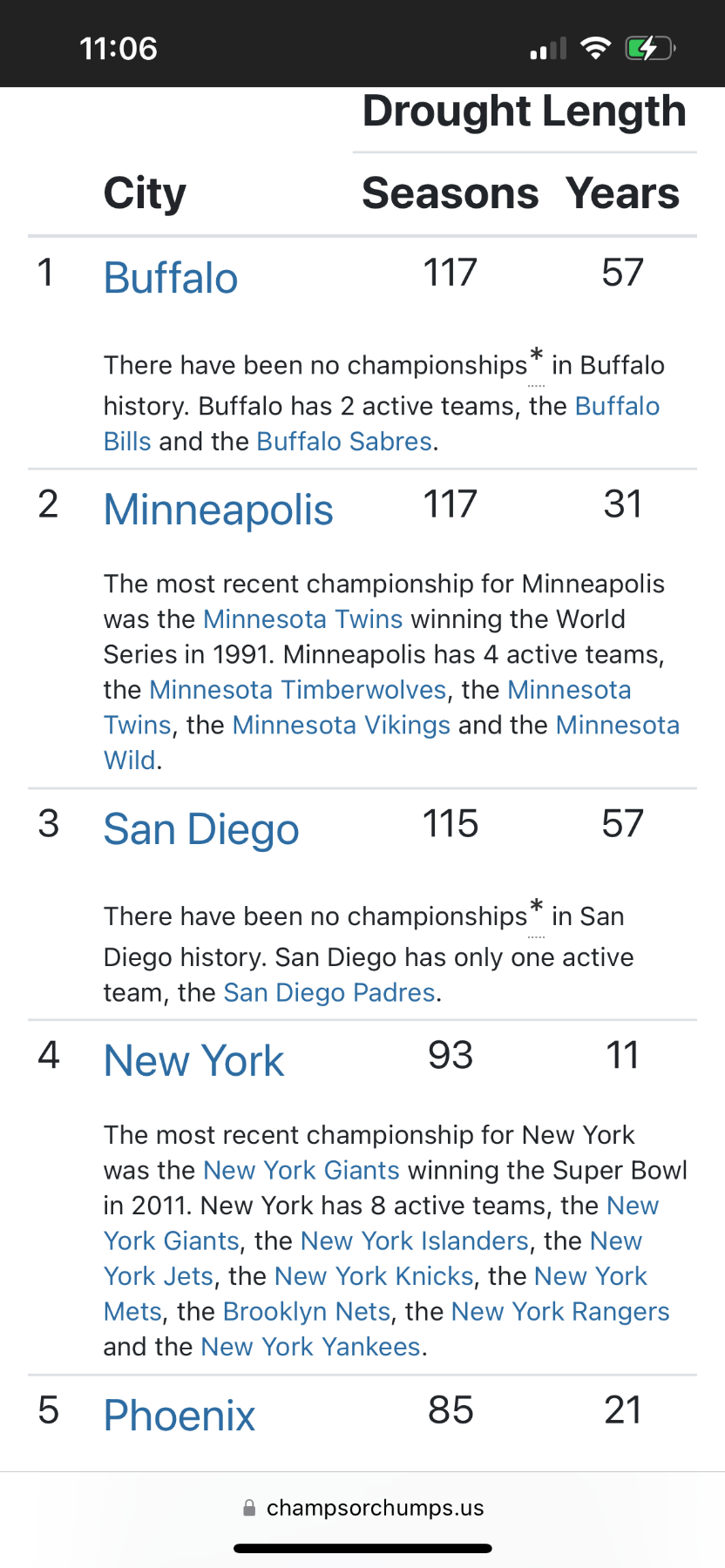Open the Minnesota Timberwolves link

[x=298, y=690]
